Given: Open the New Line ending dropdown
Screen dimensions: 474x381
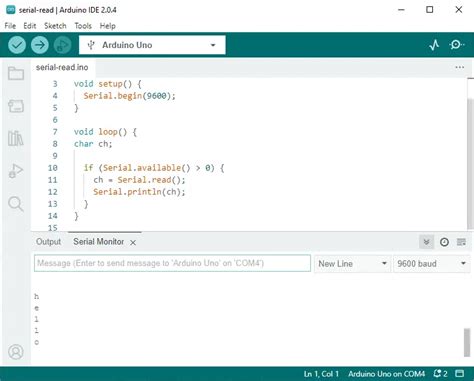Looking at the screenshot, I should pyautogui.click(x=352, y=264).
